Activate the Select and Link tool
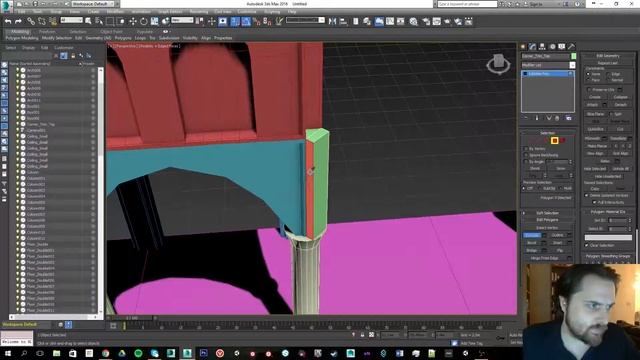The image size is (640, 360). pyautogui.click(x=31, y=21)
